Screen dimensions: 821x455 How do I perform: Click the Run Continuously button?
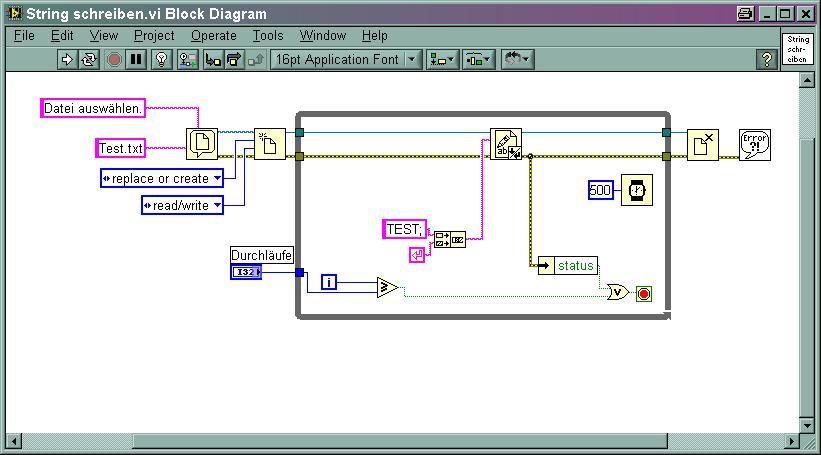click(88, 60)
